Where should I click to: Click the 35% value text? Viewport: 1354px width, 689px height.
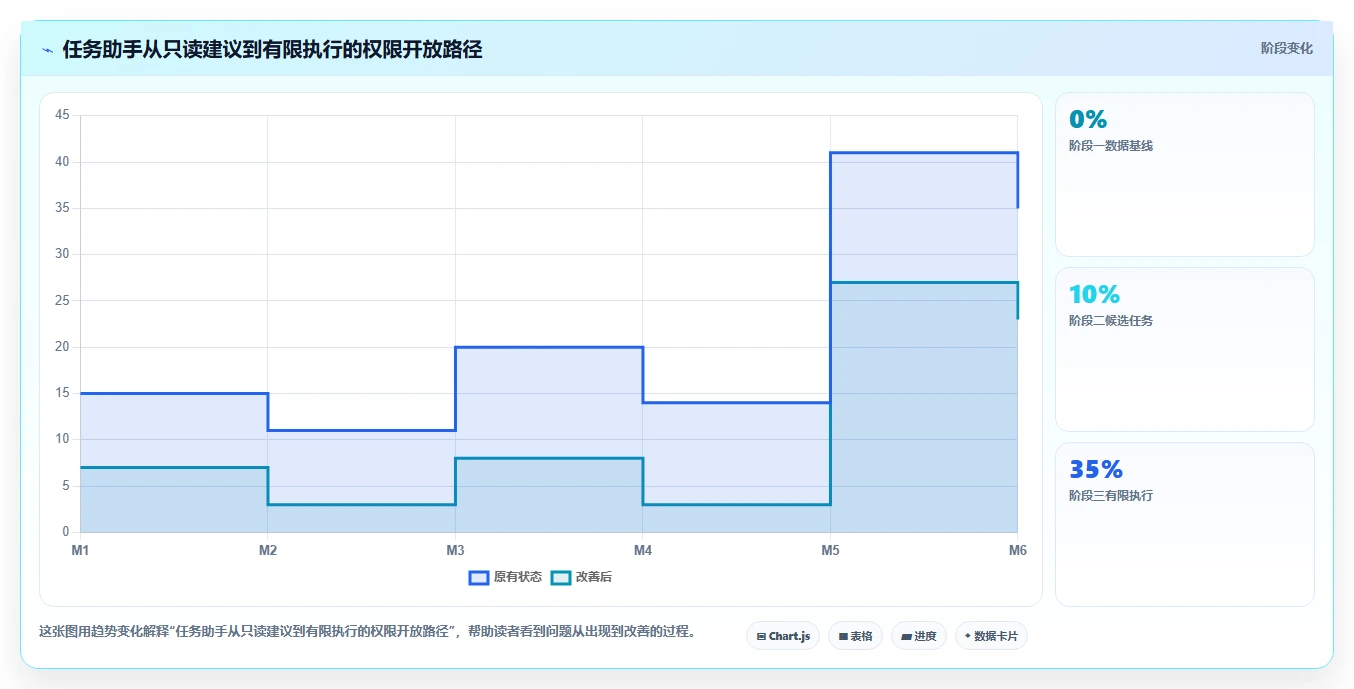1096,470
